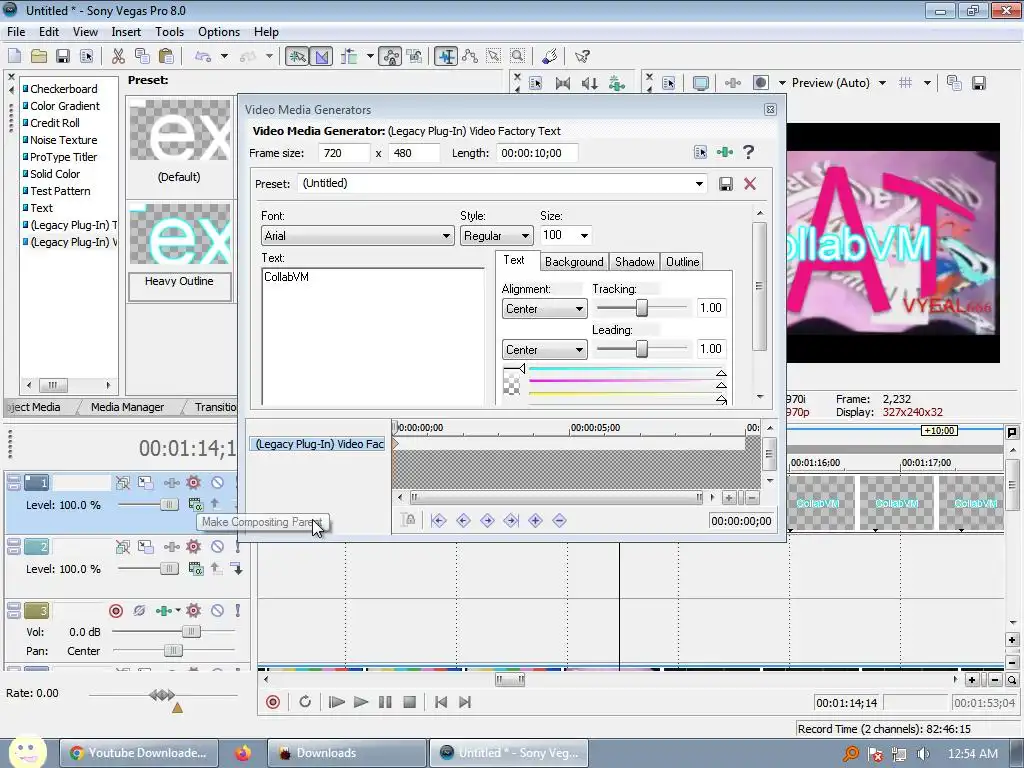Select Color Gradient in the generators list
The image size is (1024, 768).
tap(65, 106)
